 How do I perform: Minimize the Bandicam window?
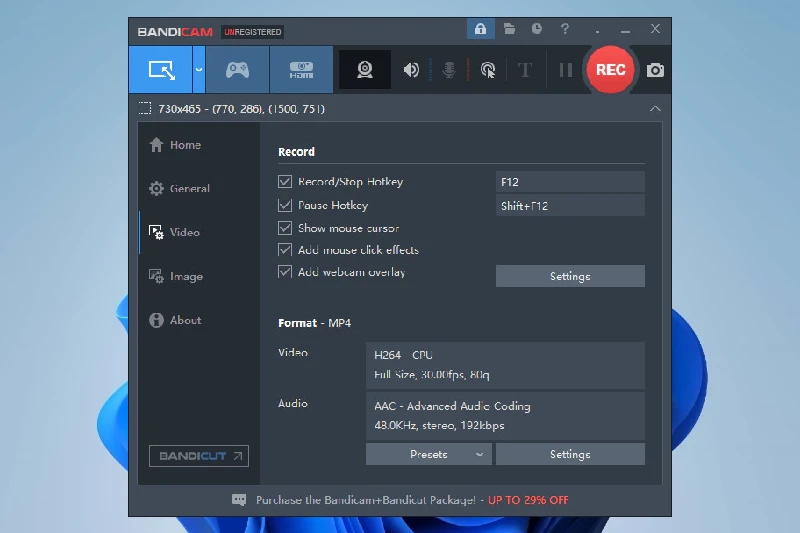pyautogui.click(x=625, y=31)
